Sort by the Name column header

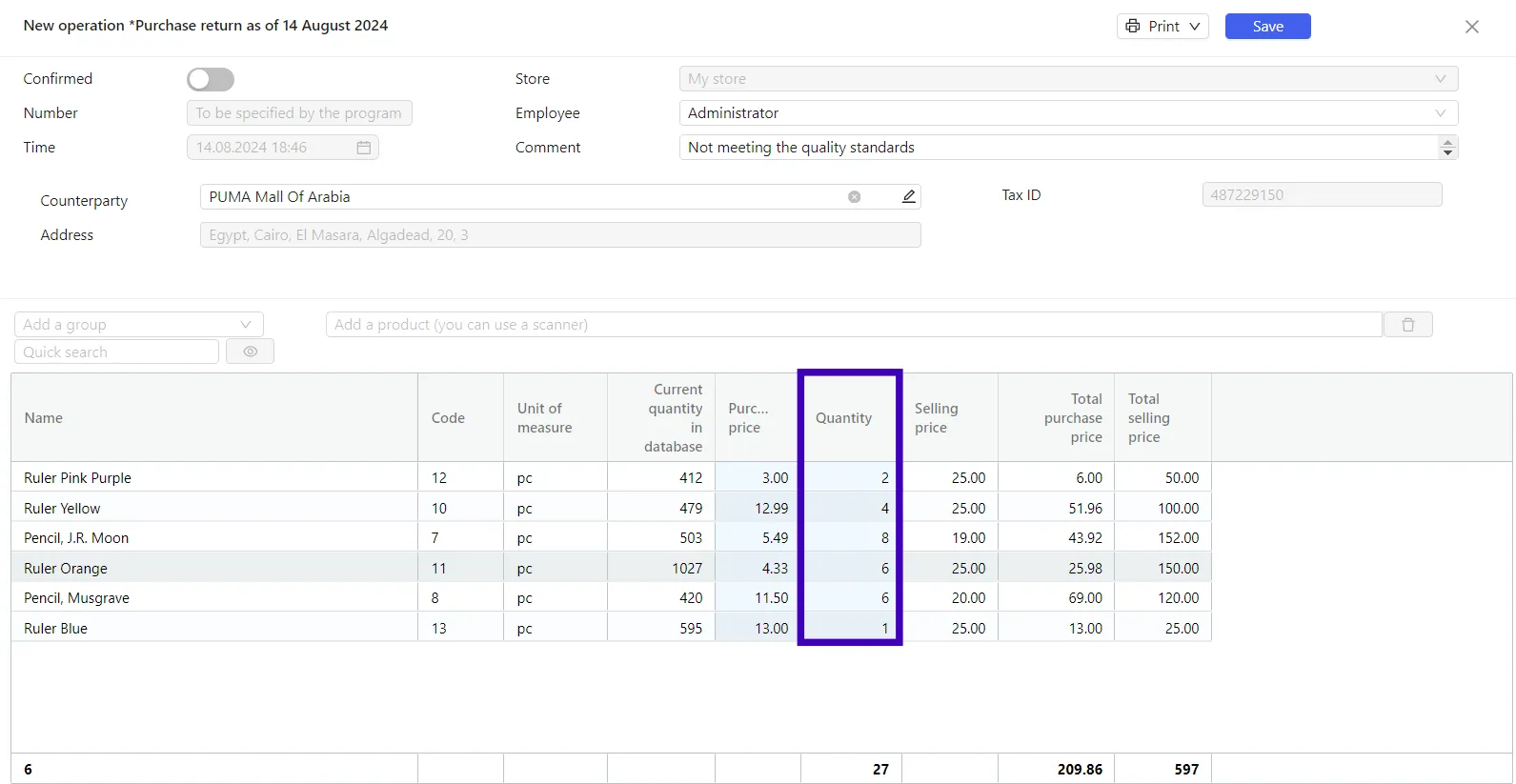tap(214, 418)
